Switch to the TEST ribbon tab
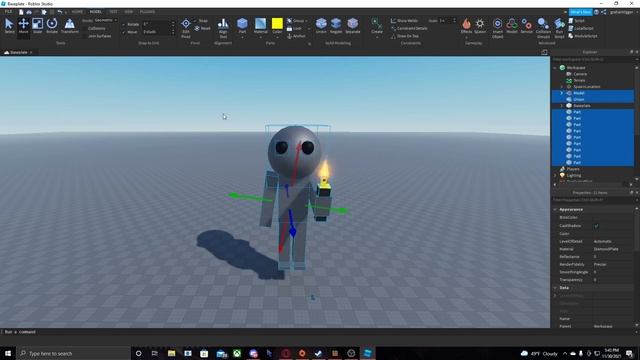Image resolution: width=640 pixels, height=360 pixels. (x=113, y=12)
